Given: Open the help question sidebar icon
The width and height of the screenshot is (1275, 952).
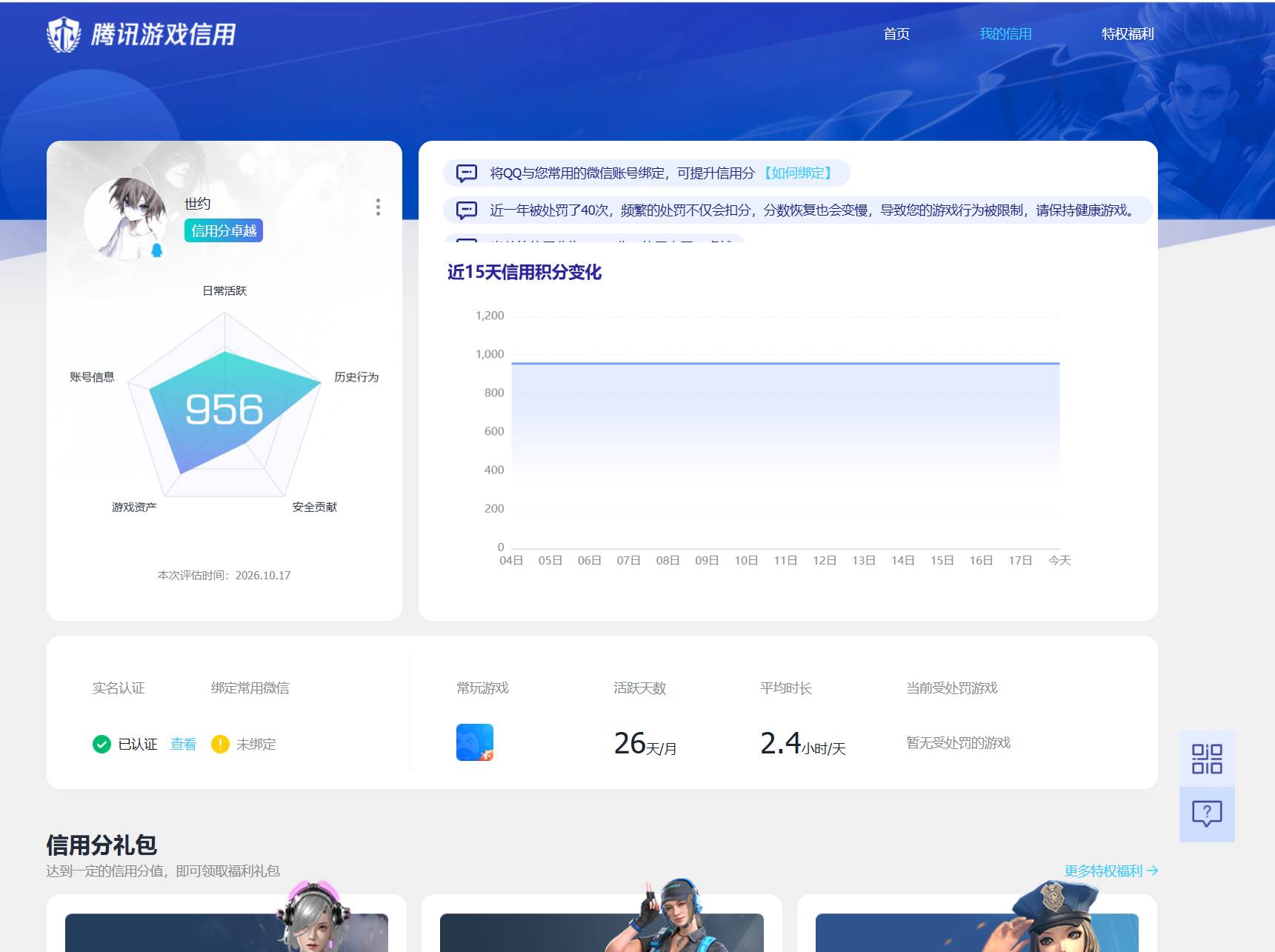Looking at the screenshot, I should 1207,814.
